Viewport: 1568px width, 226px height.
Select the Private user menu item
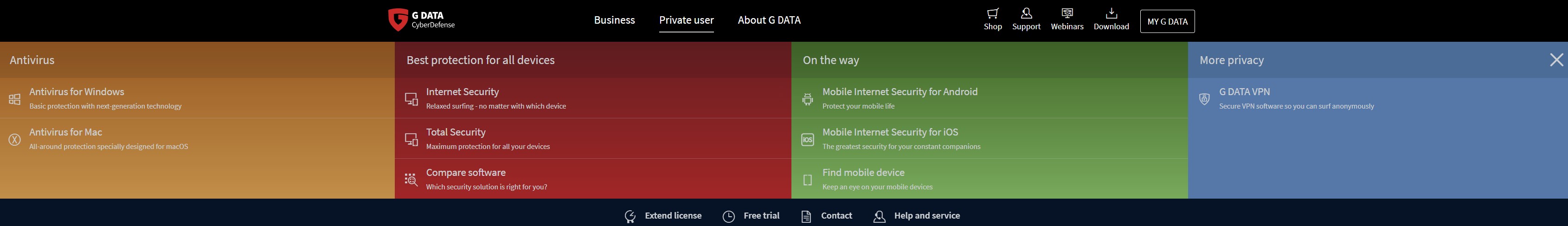pyautogui.click(x=686, y=20)
